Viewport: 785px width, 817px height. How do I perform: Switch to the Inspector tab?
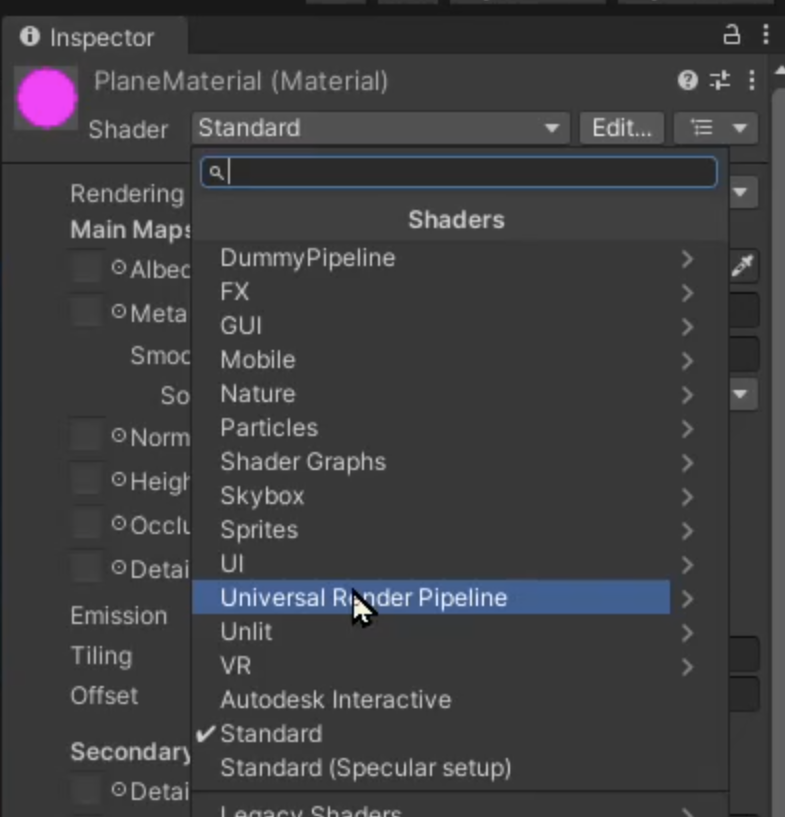click(94, 36)
